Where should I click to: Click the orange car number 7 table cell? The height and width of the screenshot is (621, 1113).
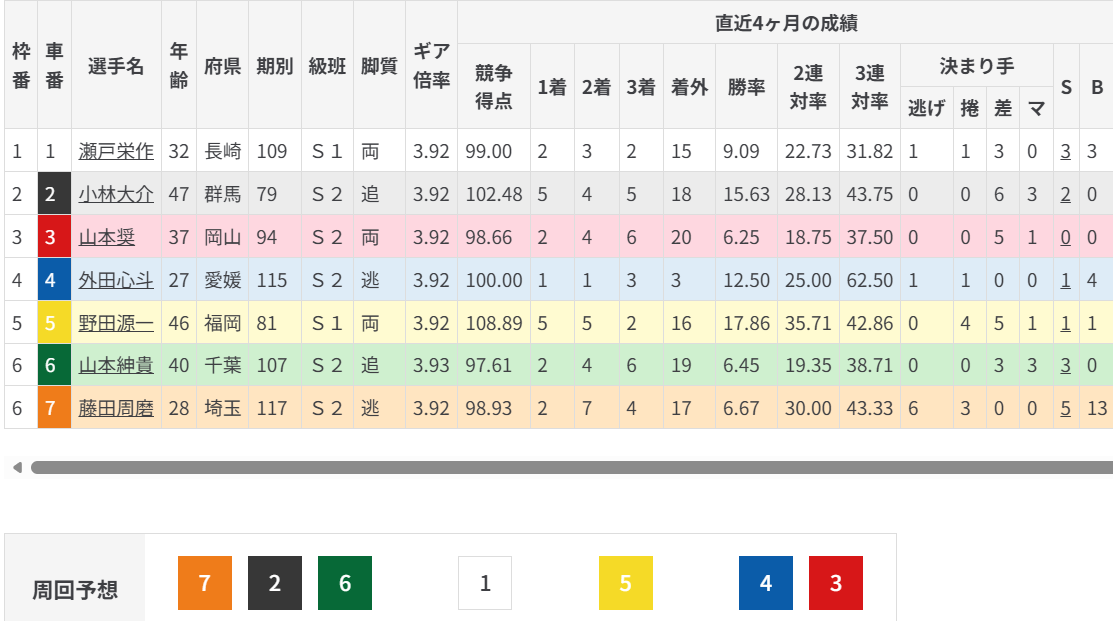[x=55, y=408]
